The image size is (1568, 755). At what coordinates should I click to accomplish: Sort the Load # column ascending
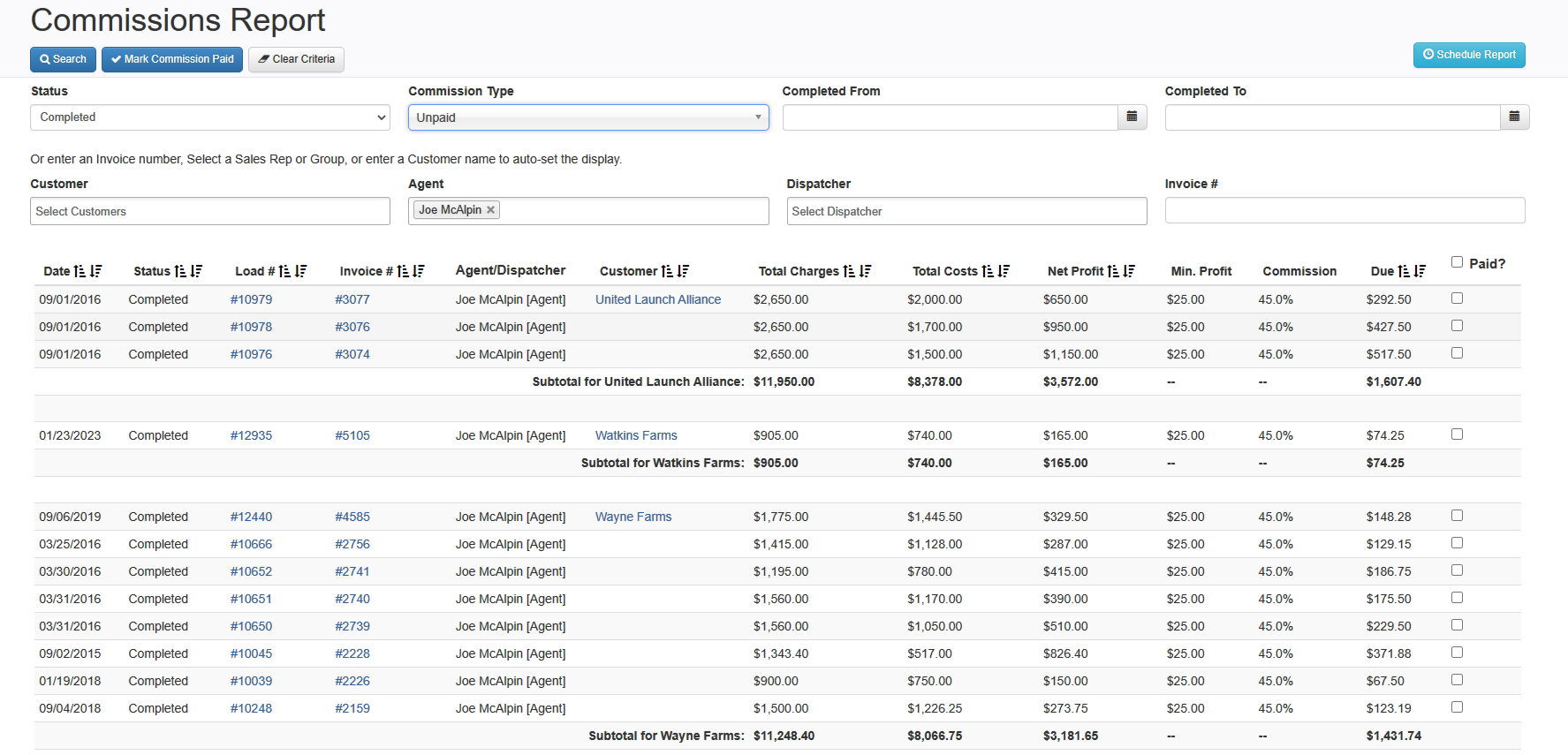[x=284, y=272]
